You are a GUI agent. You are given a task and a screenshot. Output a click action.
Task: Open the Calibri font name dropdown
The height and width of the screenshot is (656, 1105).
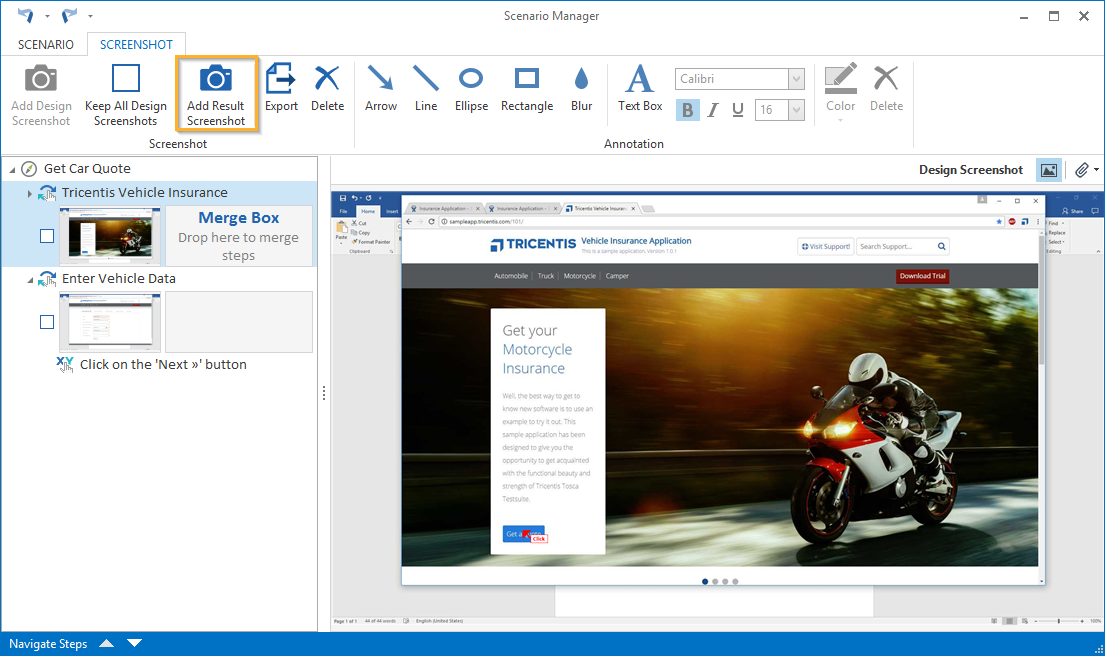[x=796, y=79]
